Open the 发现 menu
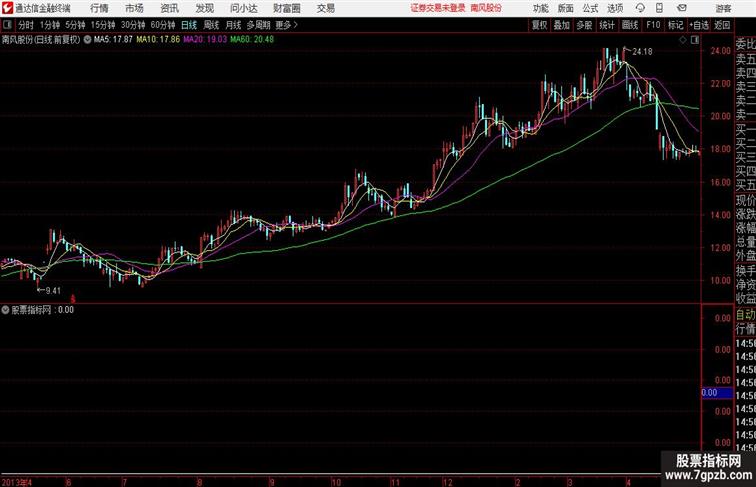 point(204,8)
